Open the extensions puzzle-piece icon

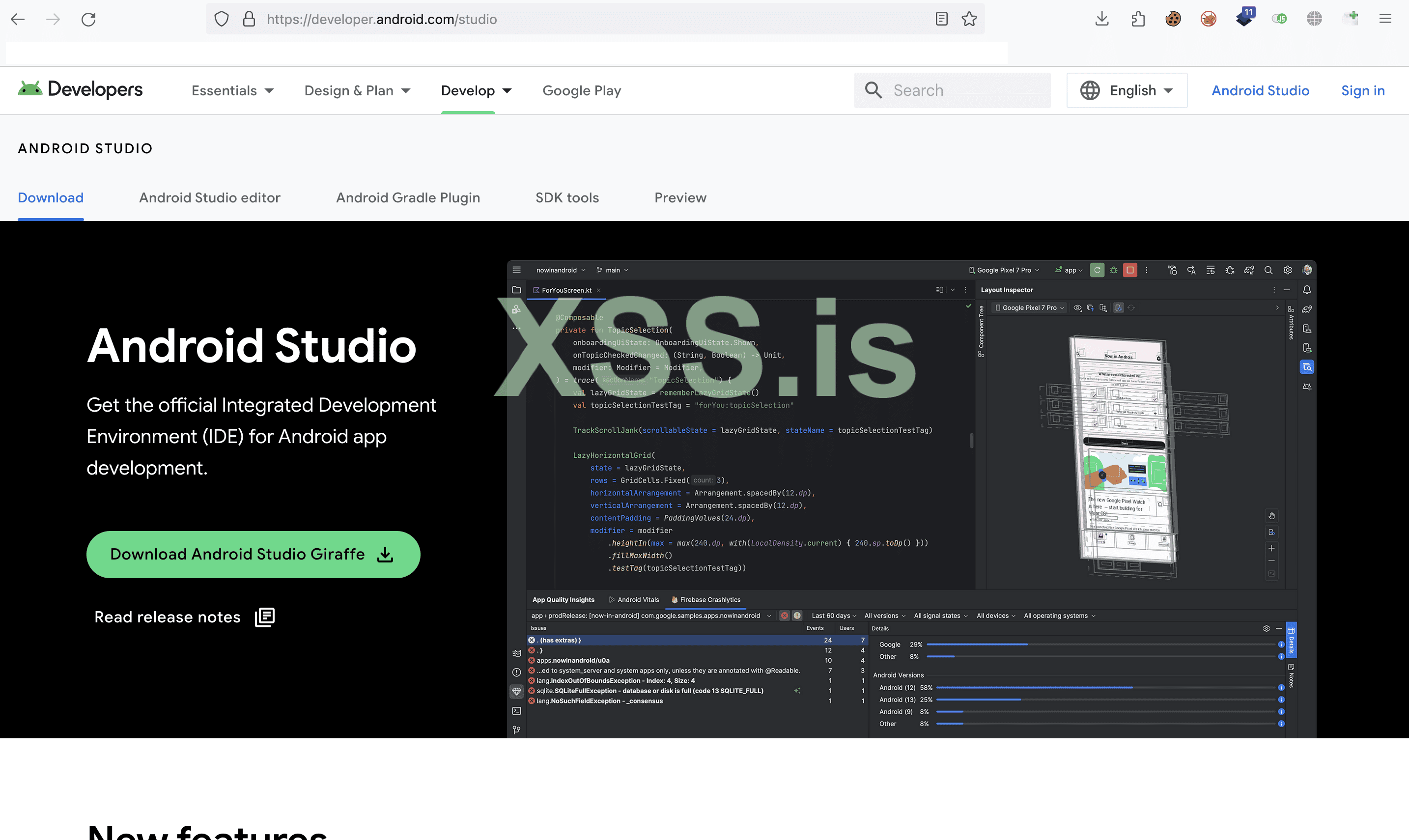pyautogui.click(x=1138, y=19)
